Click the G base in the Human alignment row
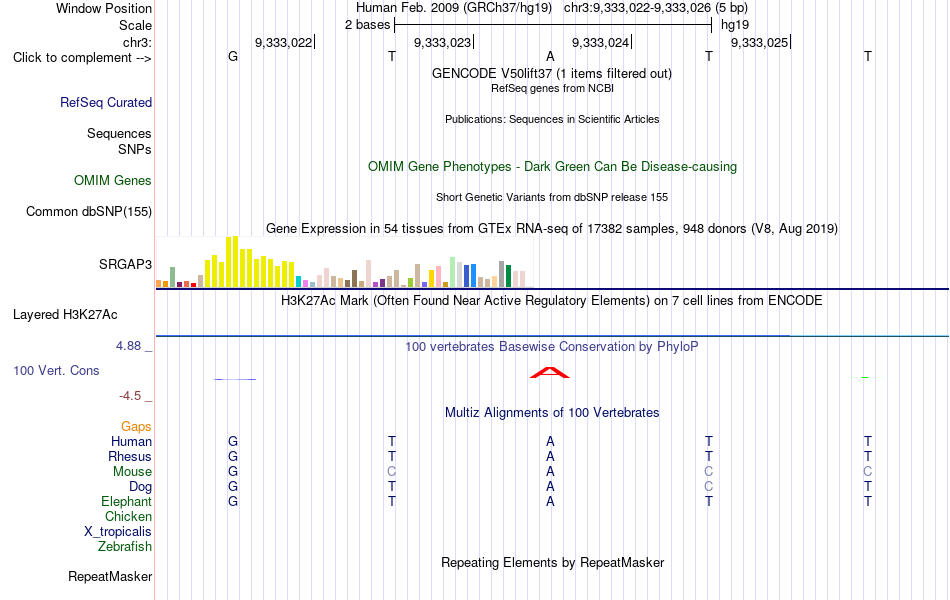The image size is (950, 600). [233, 441]
